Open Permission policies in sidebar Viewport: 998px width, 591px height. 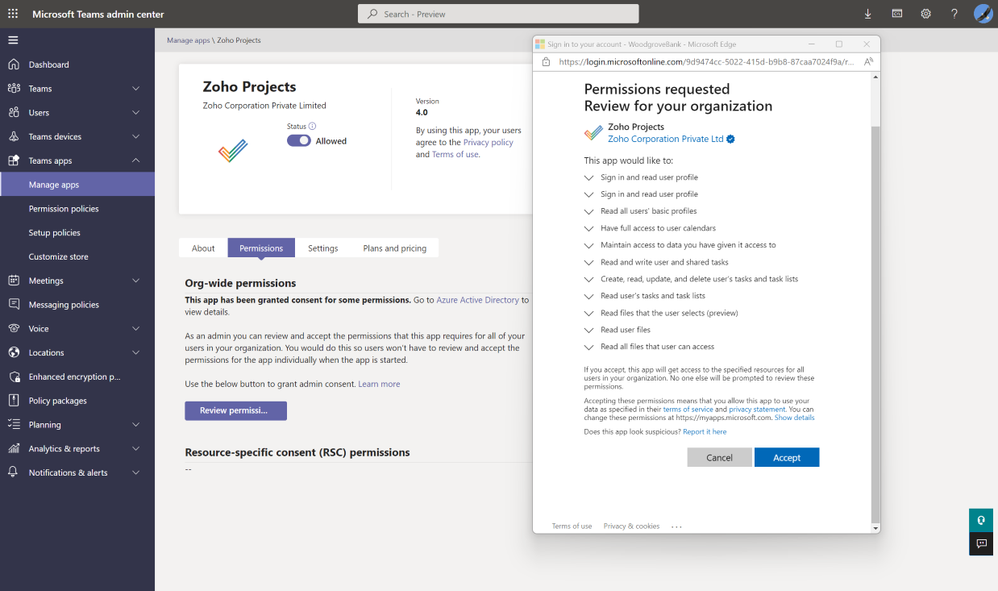(x=77, y=209)
